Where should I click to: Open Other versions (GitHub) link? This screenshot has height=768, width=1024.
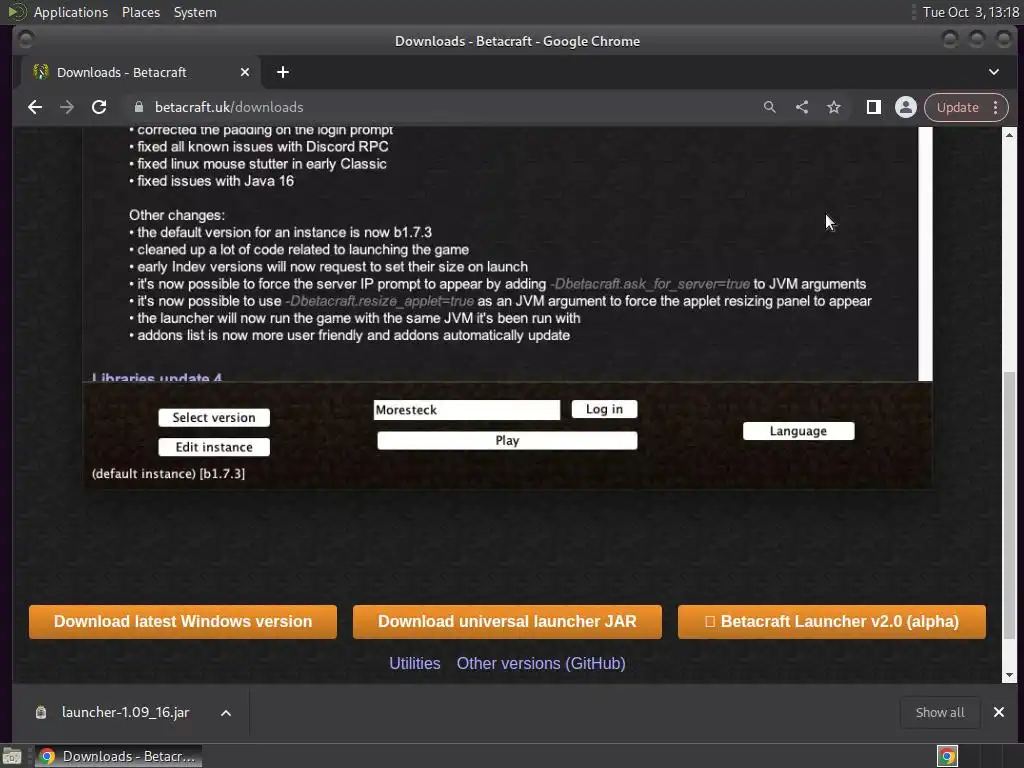541,664
